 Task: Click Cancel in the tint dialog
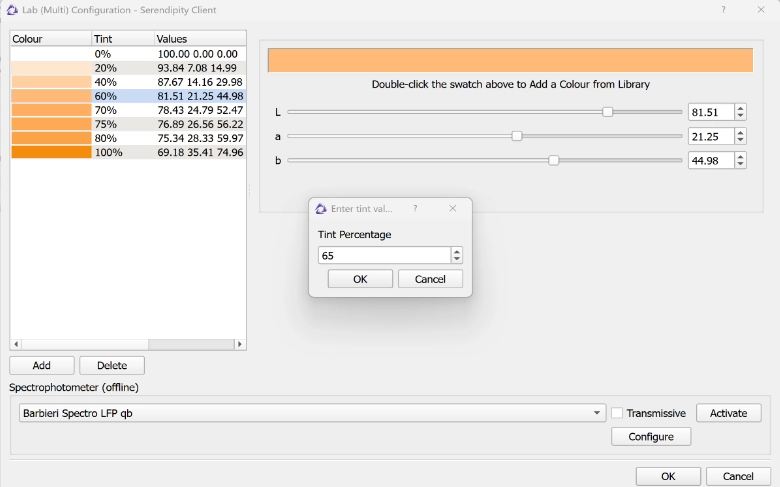[430, 279]
